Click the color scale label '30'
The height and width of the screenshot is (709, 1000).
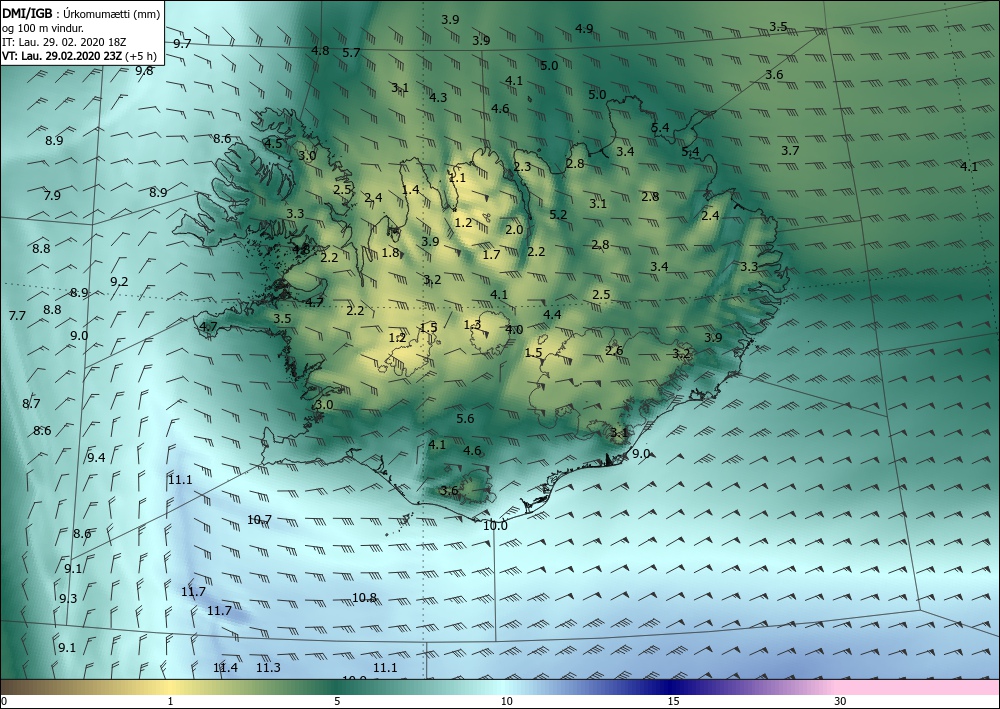[841, 701]
